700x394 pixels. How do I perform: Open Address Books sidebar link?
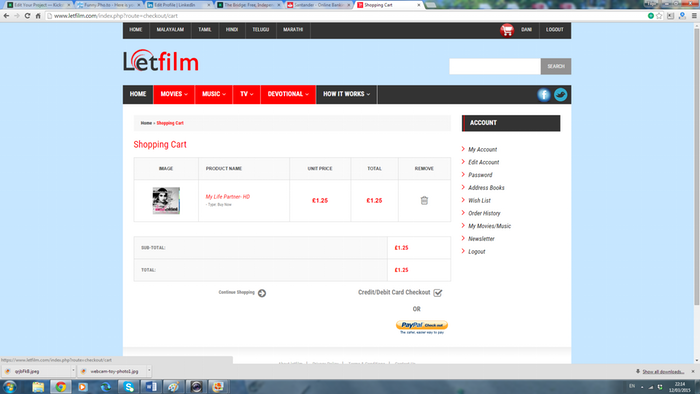[486, 188]
